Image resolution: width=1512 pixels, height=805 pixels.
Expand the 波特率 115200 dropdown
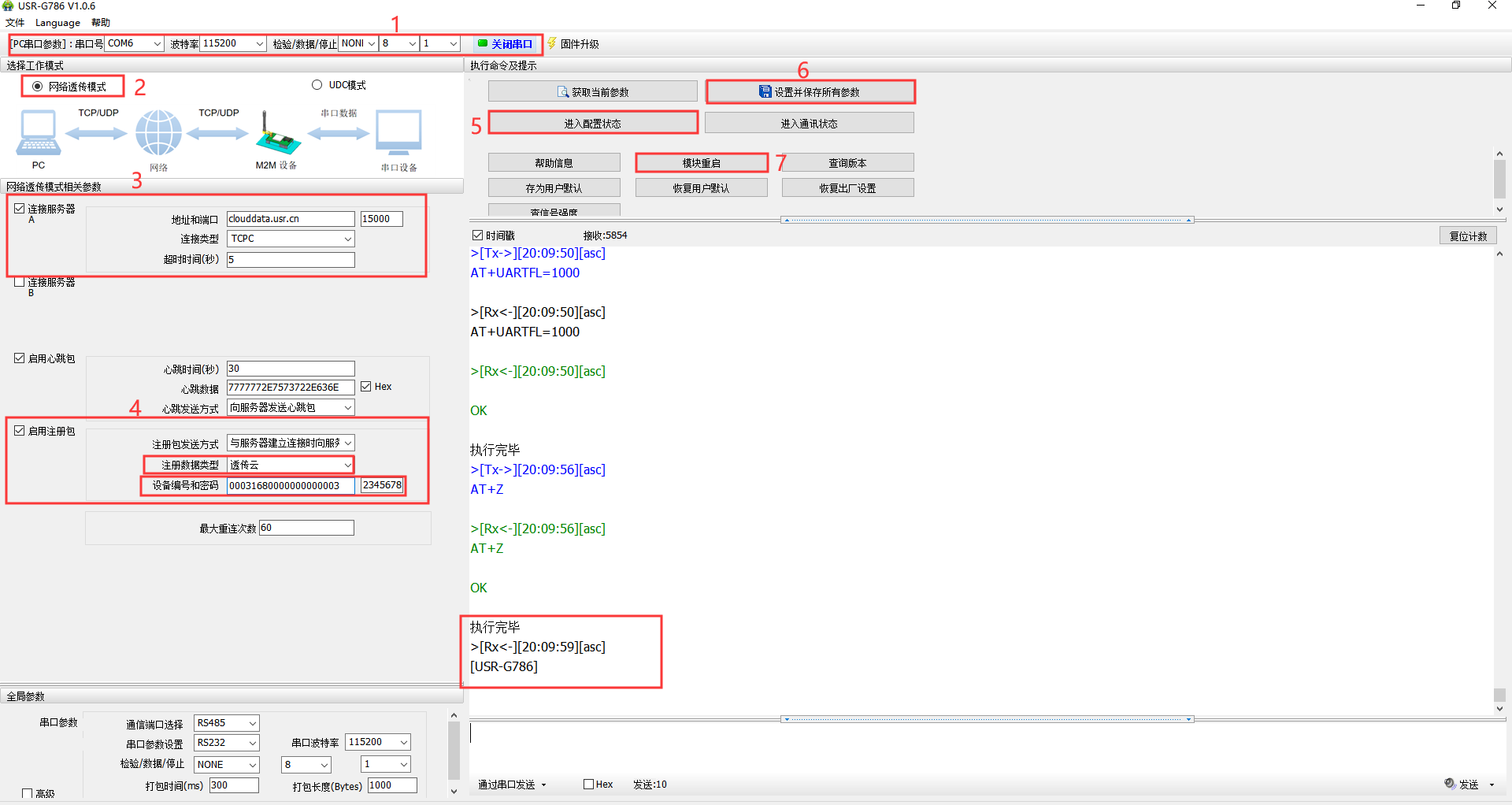(x=259, y=44)
